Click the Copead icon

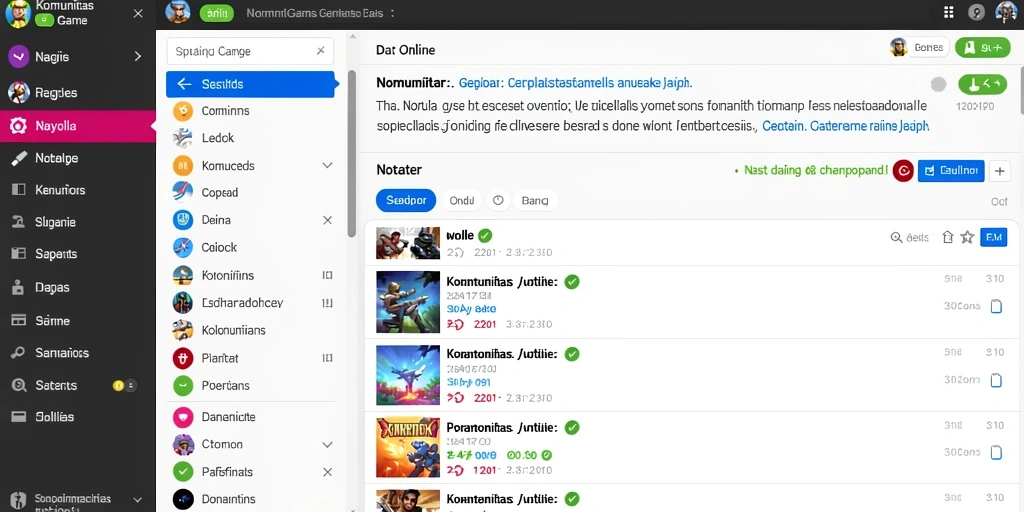tap(183, 192)
